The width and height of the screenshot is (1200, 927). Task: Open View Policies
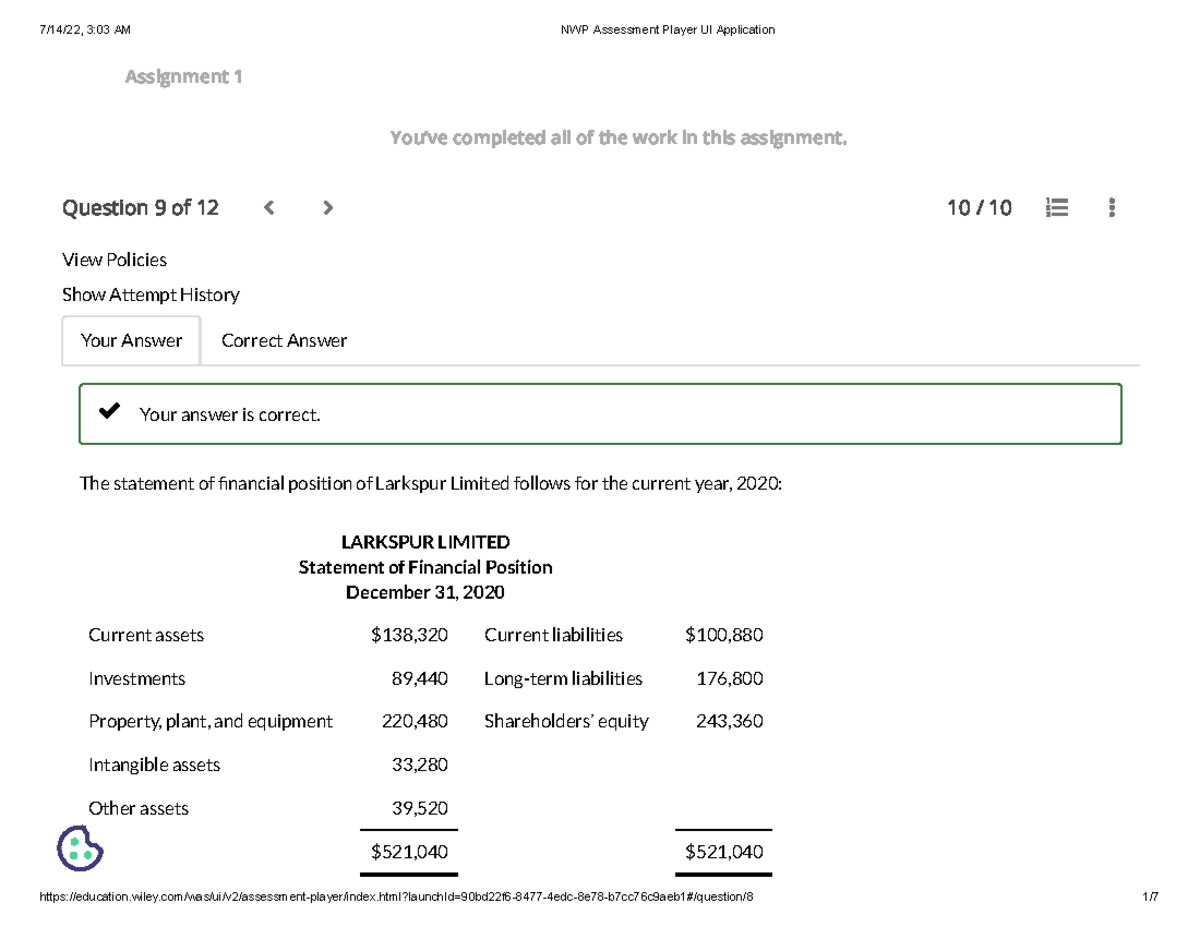(x=114, y=260)
